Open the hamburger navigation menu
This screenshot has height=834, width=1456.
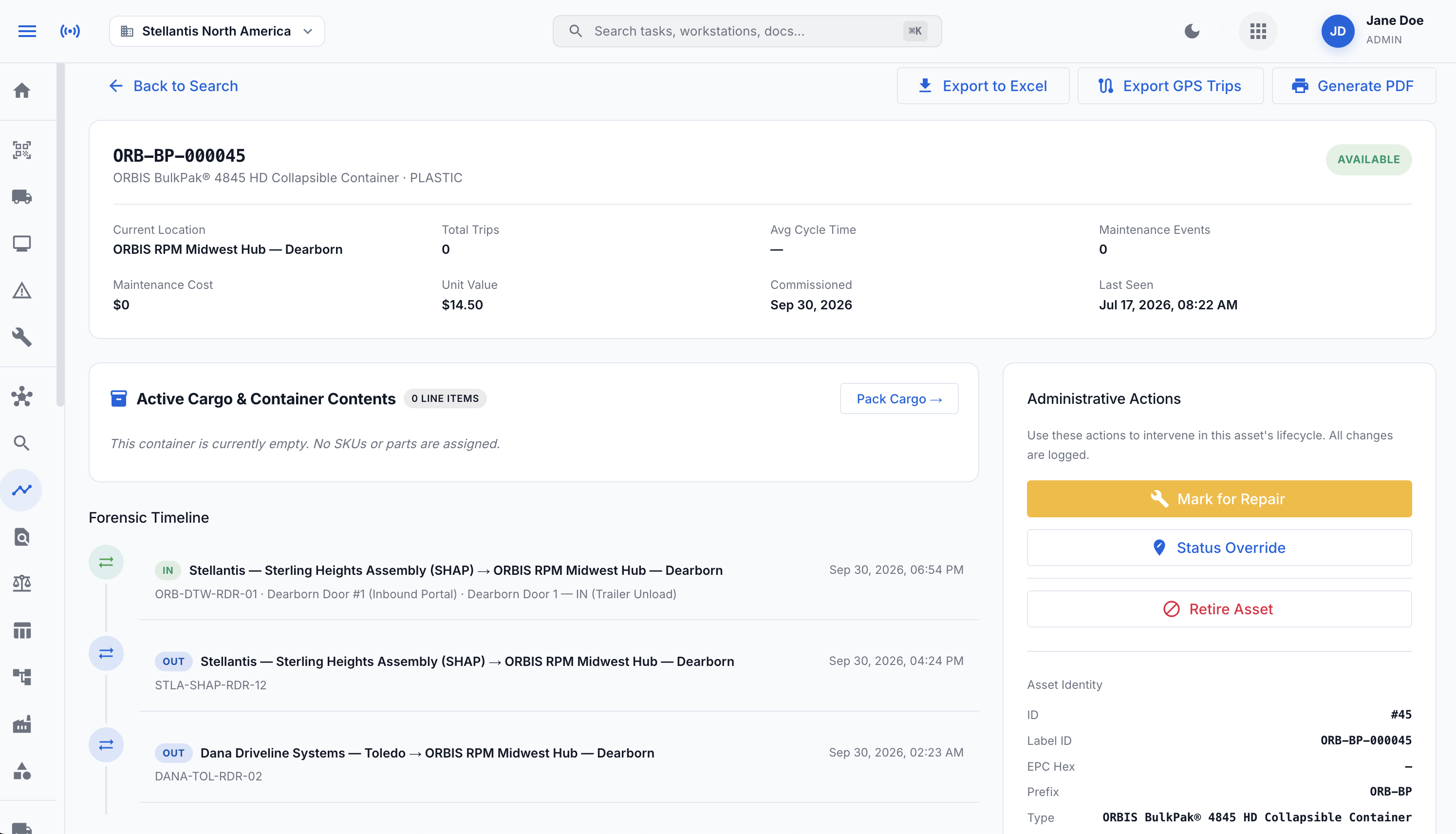point(27,31)
